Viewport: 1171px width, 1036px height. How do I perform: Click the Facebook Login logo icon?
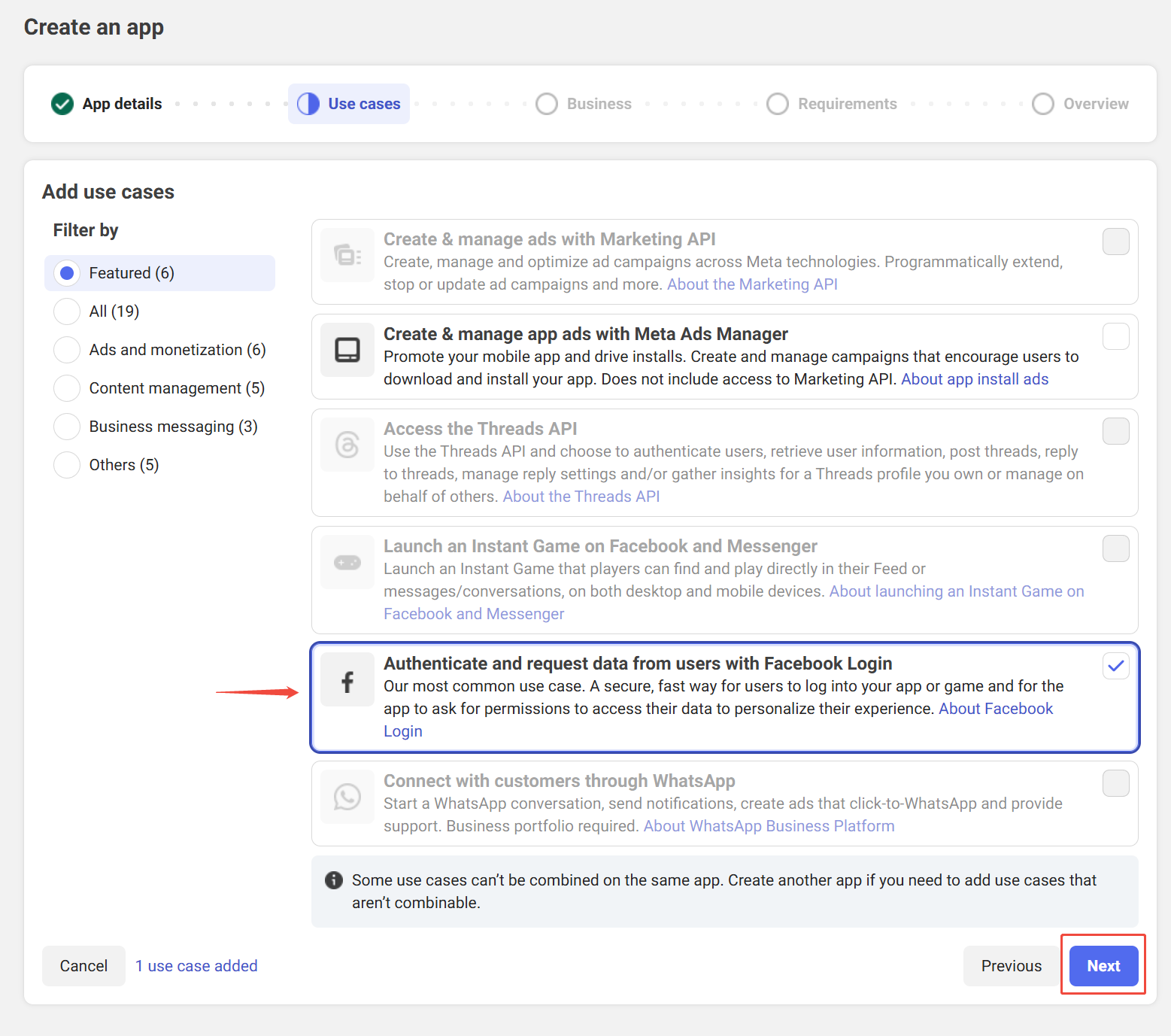click(347, 682)
